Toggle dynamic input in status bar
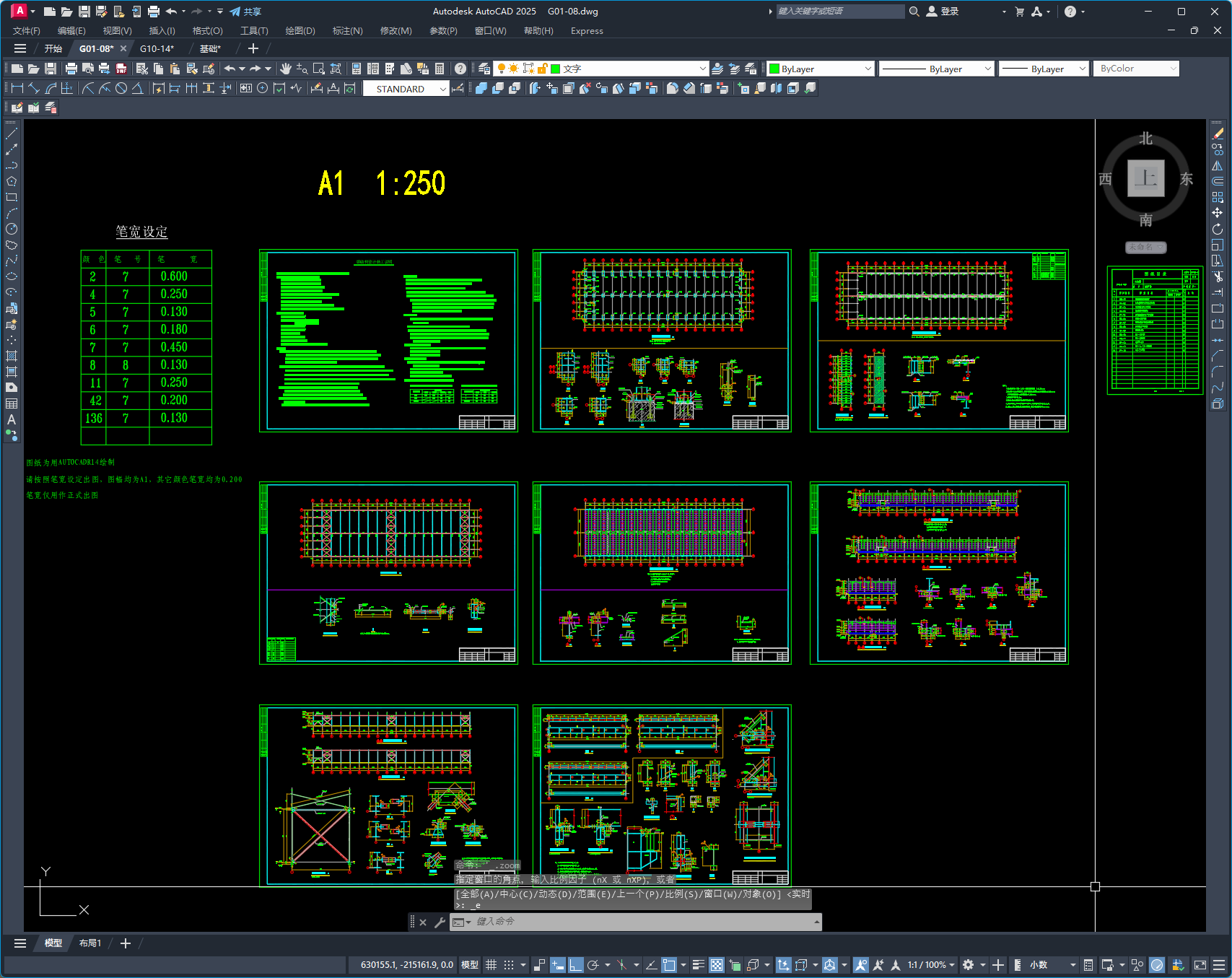The height and width of the screenshot is (978, 1232). 557,965
